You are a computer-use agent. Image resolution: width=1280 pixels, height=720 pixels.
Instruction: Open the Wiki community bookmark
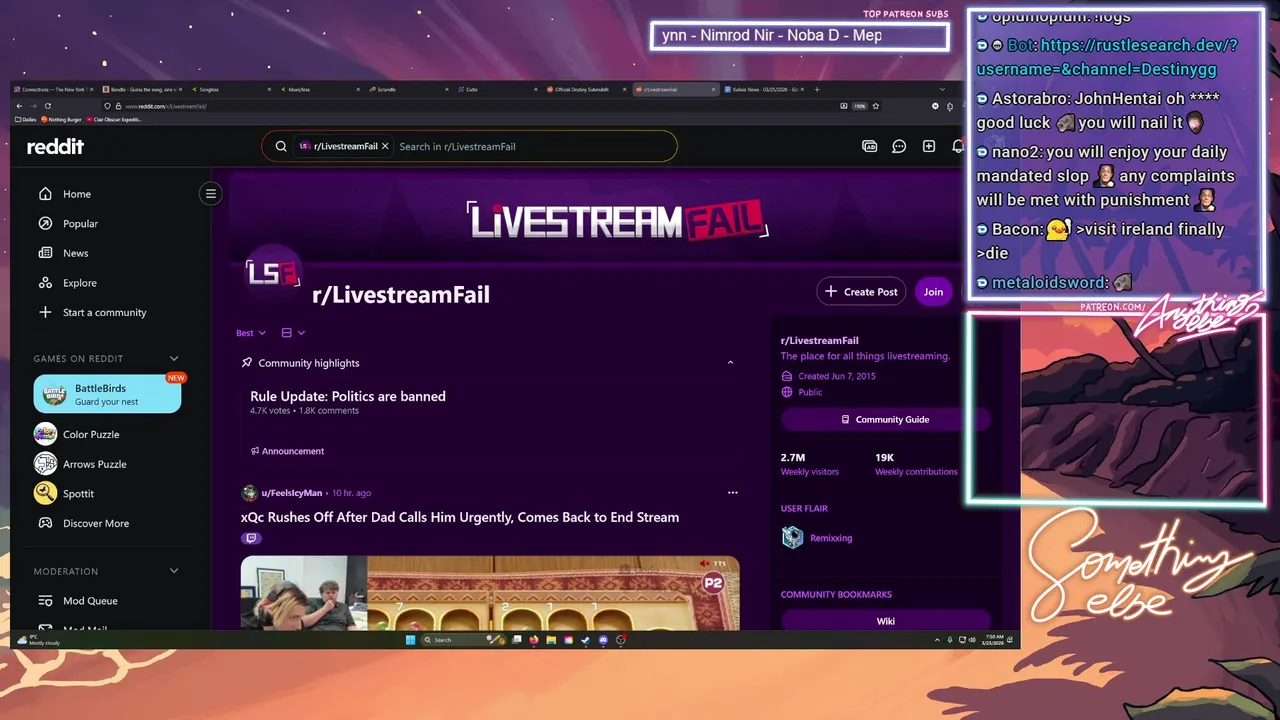point(885,621)
